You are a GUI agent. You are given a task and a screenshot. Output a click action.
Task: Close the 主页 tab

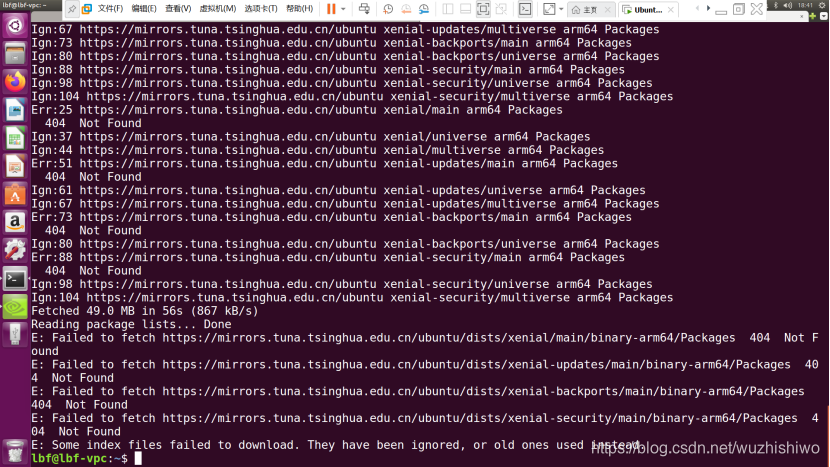pos(608,10)
